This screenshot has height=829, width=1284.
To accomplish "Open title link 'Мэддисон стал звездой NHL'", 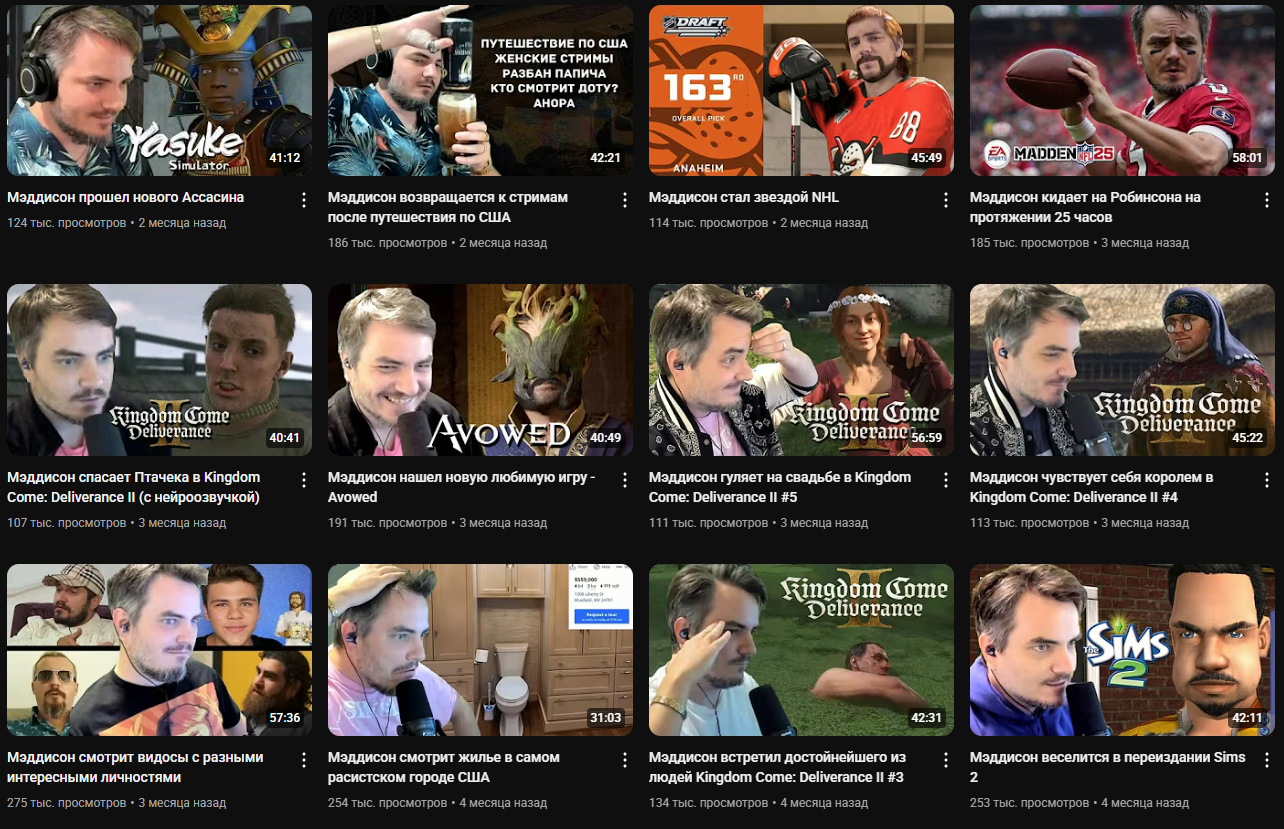I will [743, 197].
